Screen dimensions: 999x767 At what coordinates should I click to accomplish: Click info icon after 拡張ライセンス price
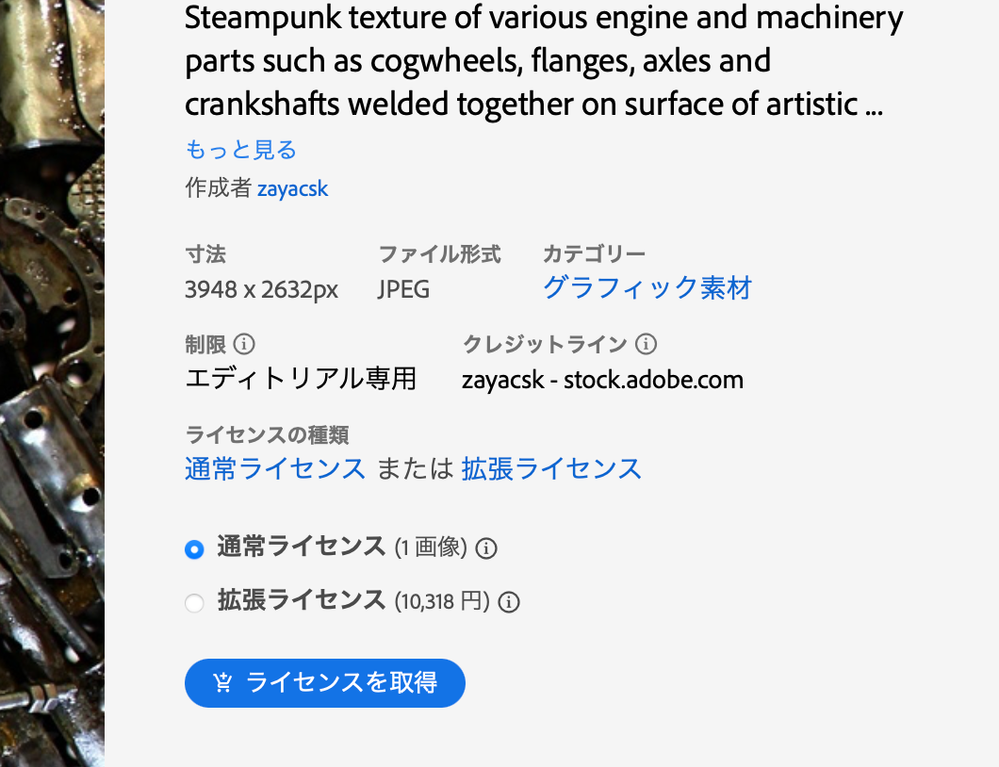point(509,602)
